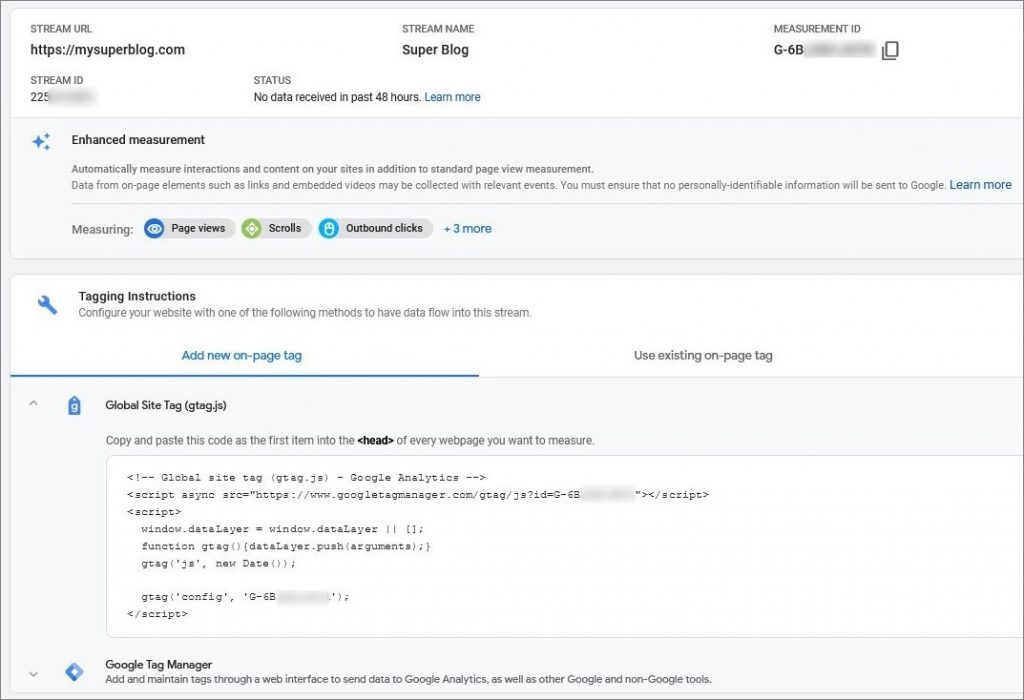The height and width of the screenshot is (700, 1024).
Task: Toggle the Scrolls measurement chip
Action: (x=276, y=228)
